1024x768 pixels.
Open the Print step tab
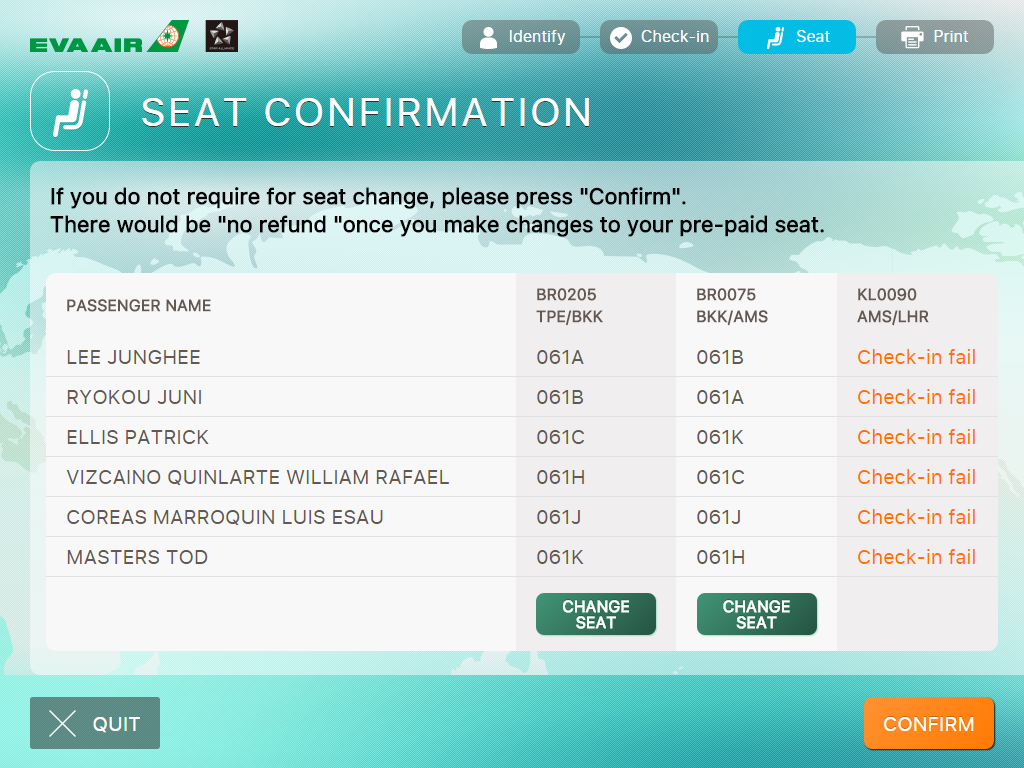935,37
